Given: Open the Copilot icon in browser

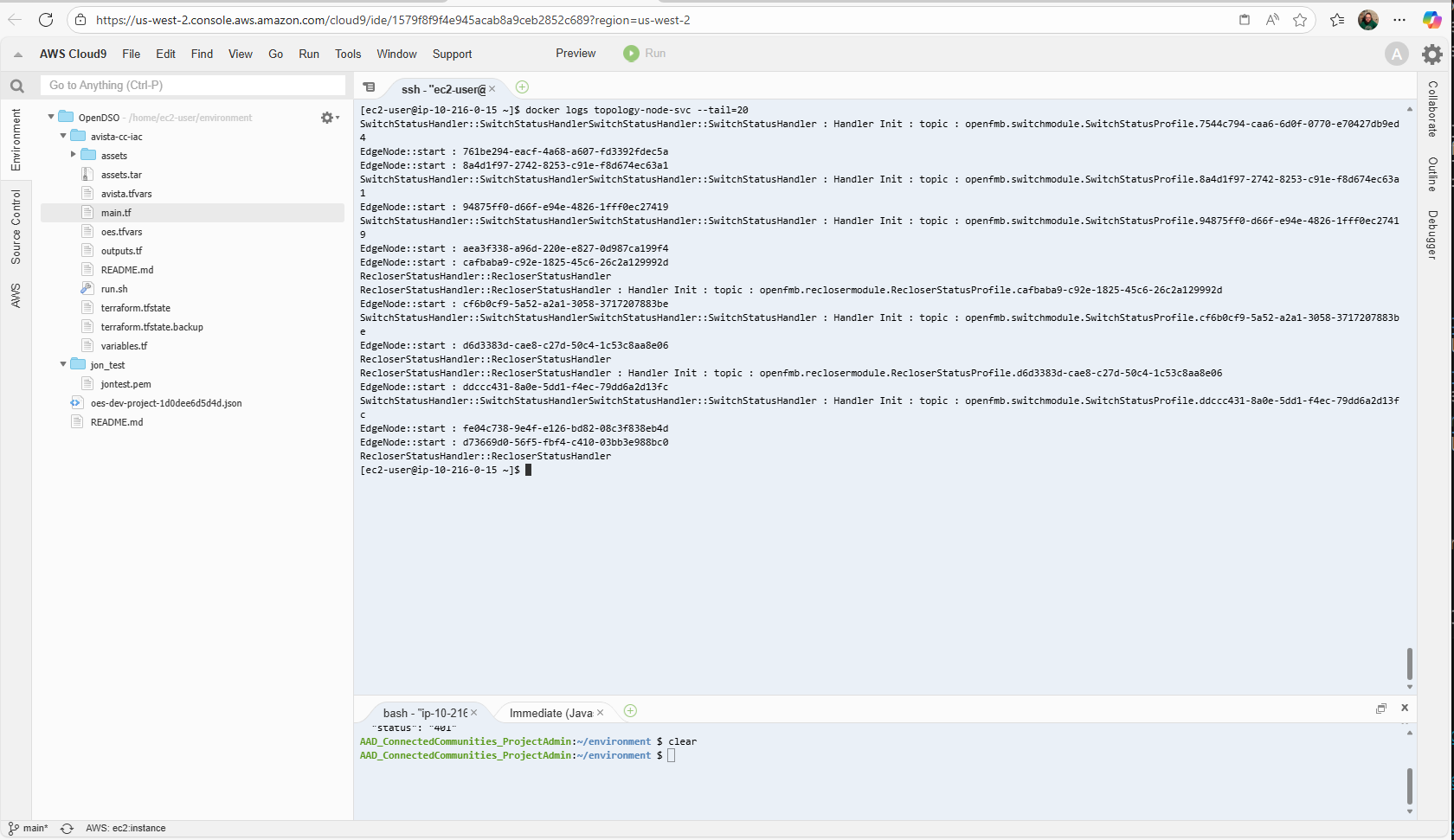Looking at the screenshot, I should click(x=1432, y=20).
